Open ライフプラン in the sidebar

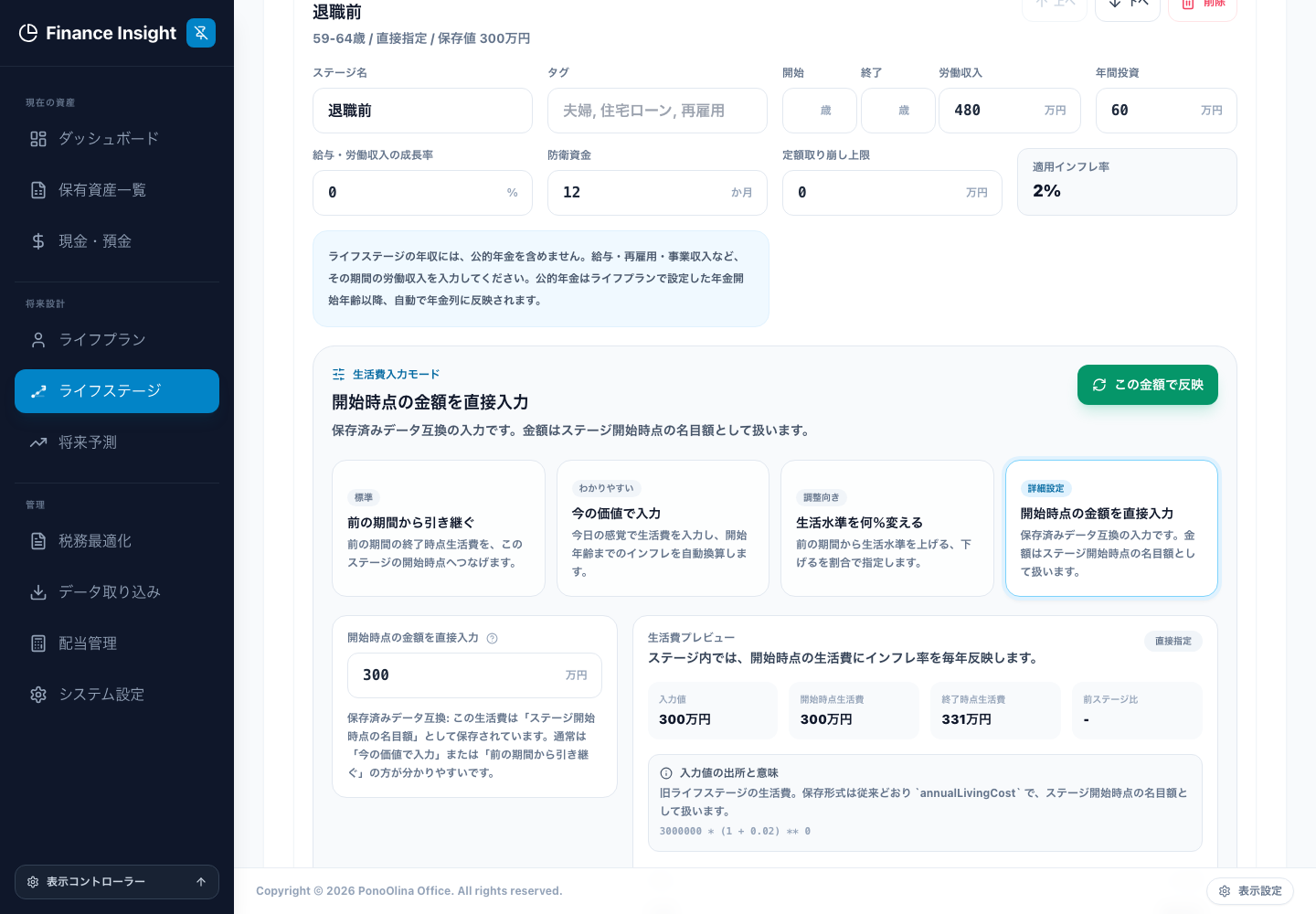point(117,340)
